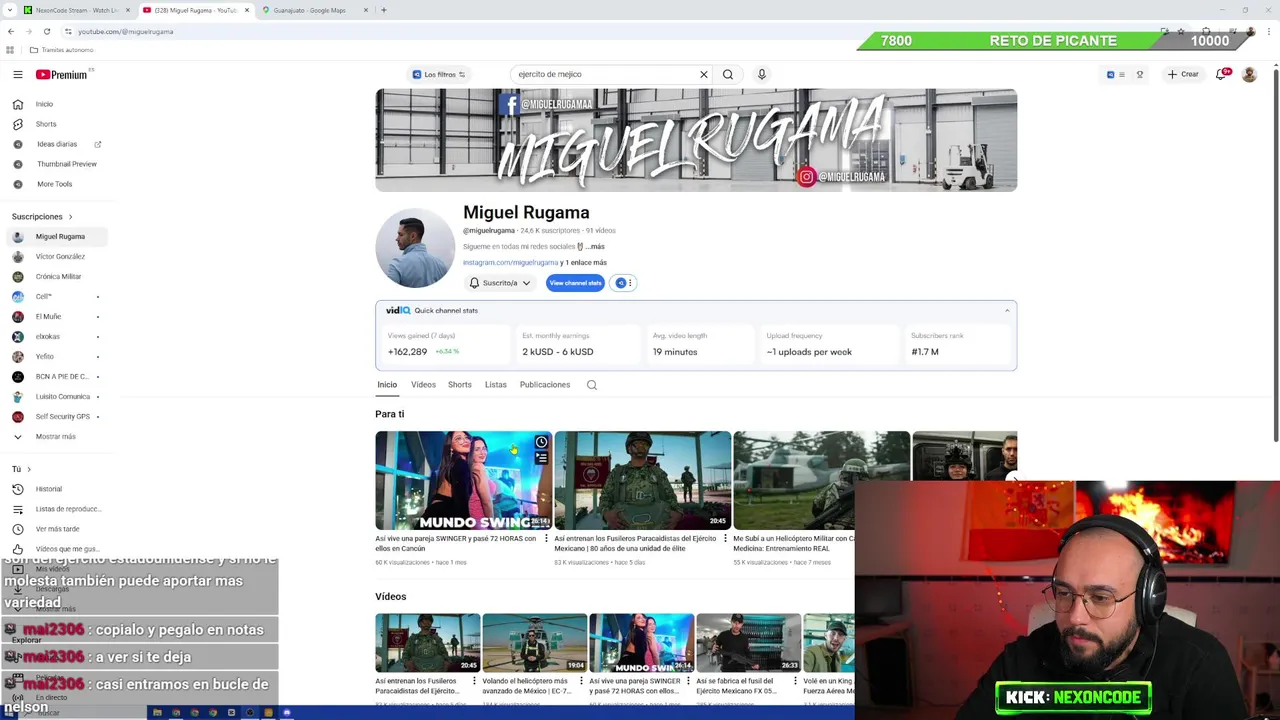Switch to the Shorts channel tab
Viewport: 1280px width, 720px height.
pyautogui.click(x=459, y=385)
